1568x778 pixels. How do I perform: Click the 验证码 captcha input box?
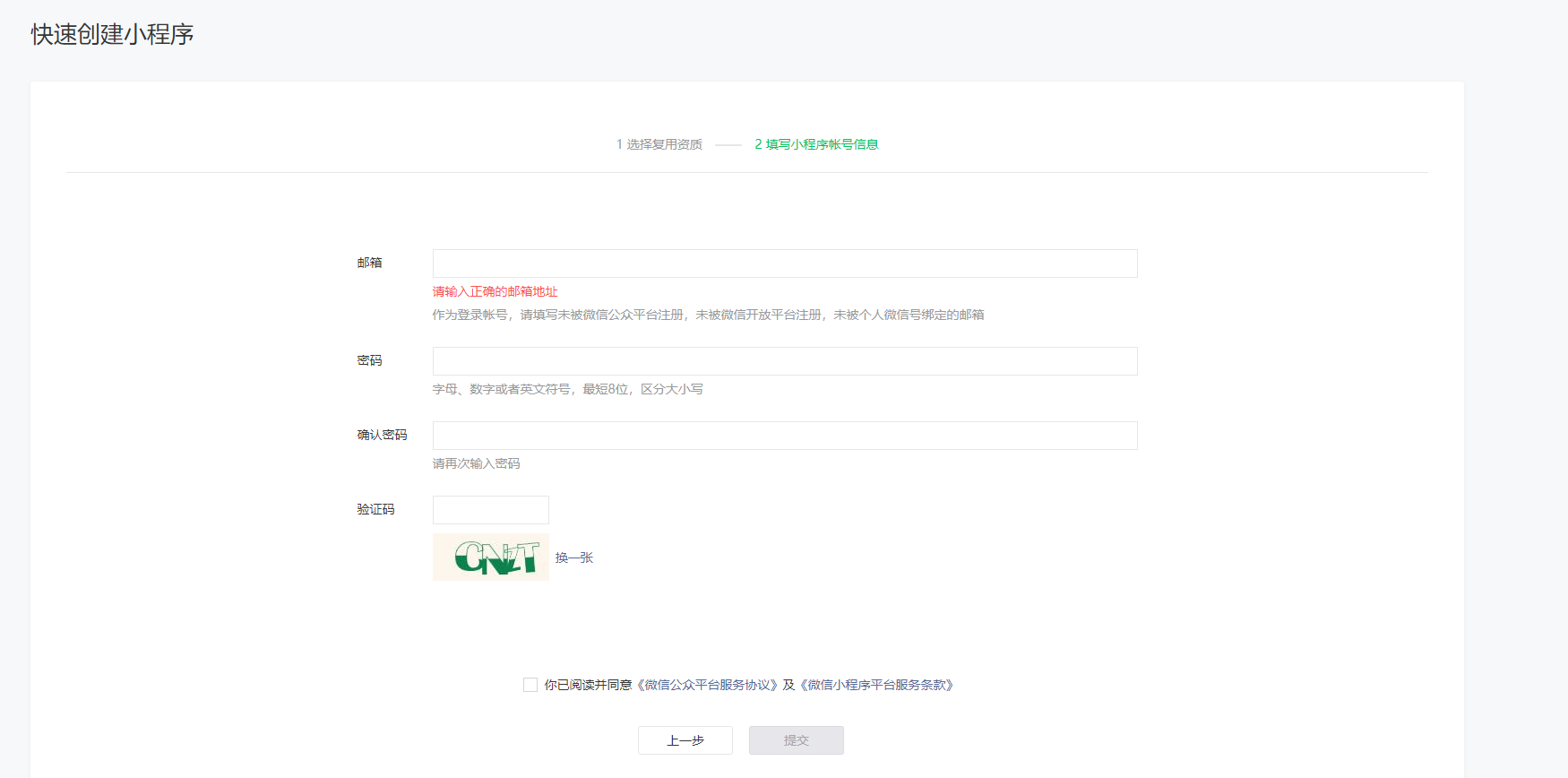point(491,510)
